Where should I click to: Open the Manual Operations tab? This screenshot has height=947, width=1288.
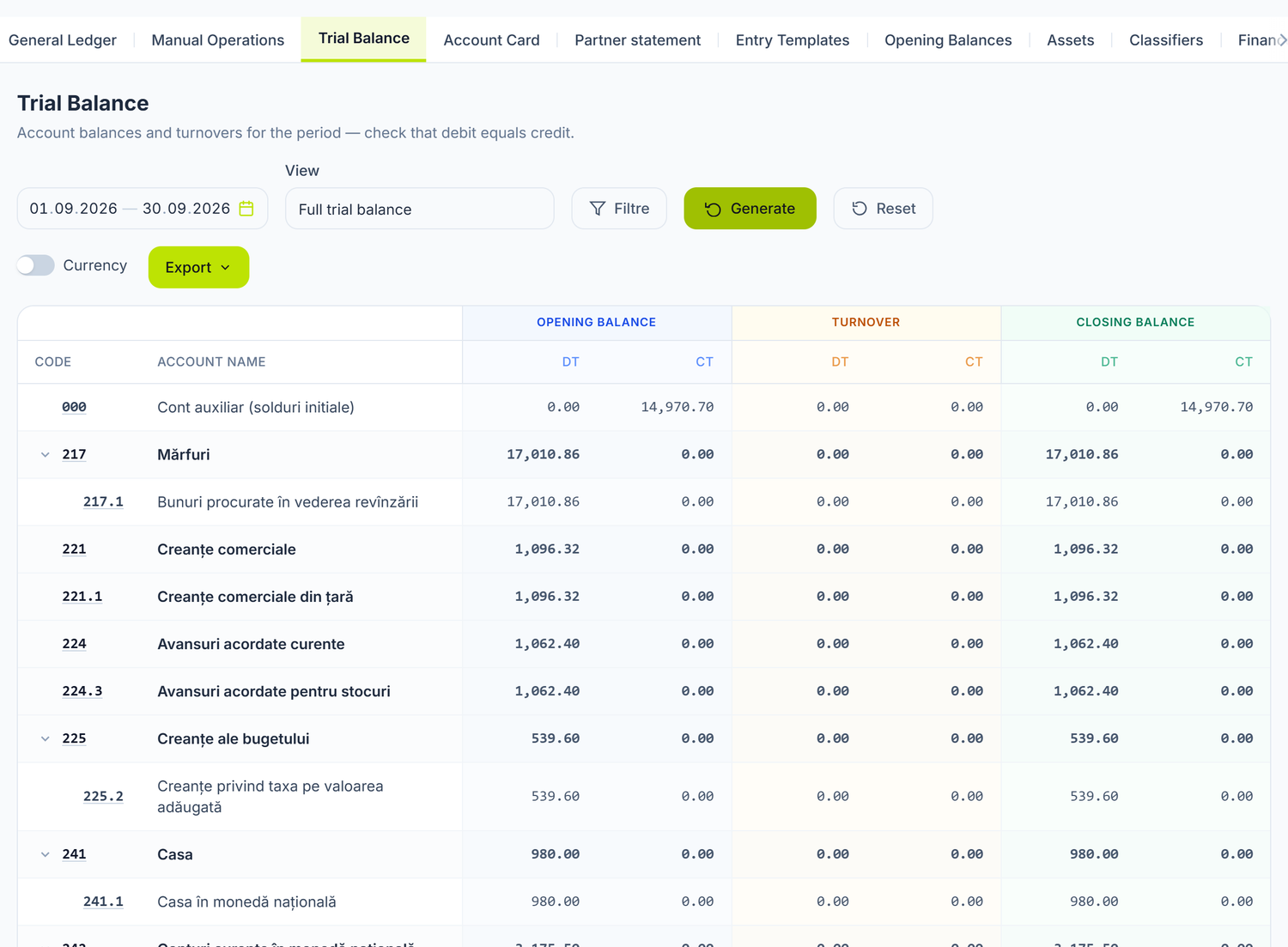point(218,40)
